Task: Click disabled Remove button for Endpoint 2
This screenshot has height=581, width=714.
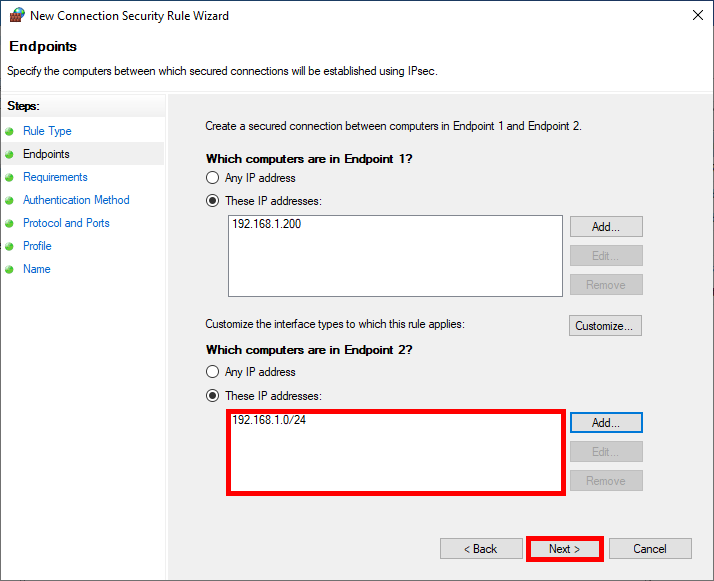Action: tap(606, 480)
